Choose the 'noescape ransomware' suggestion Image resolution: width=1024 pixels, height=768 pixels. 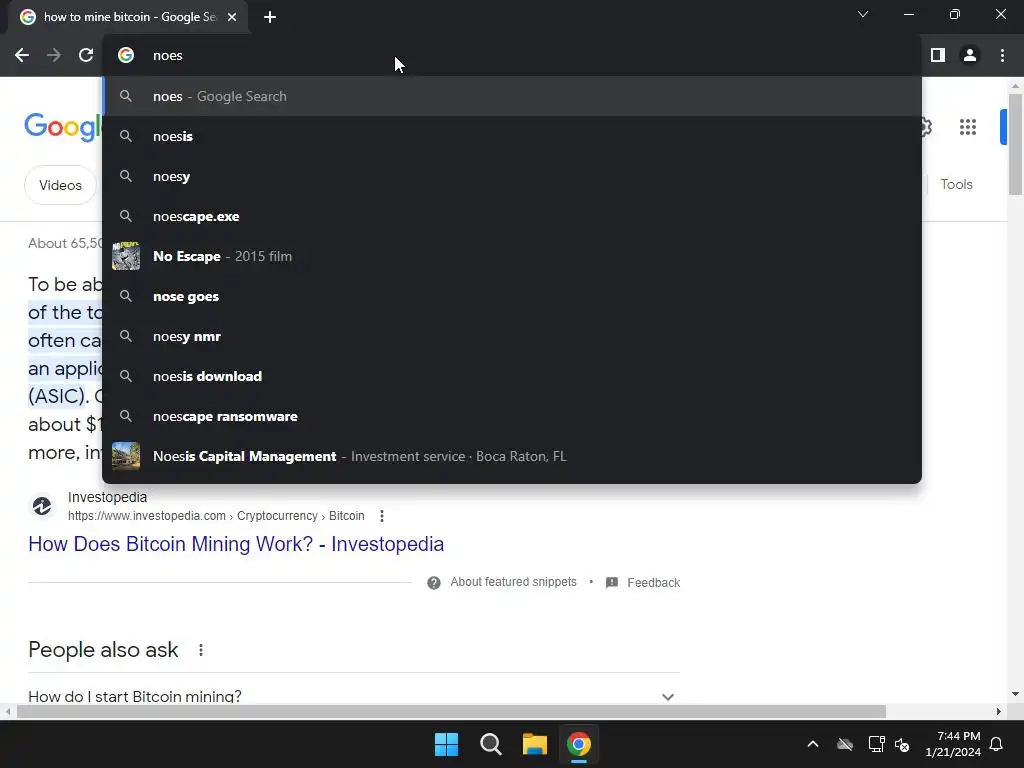point(512,416)
